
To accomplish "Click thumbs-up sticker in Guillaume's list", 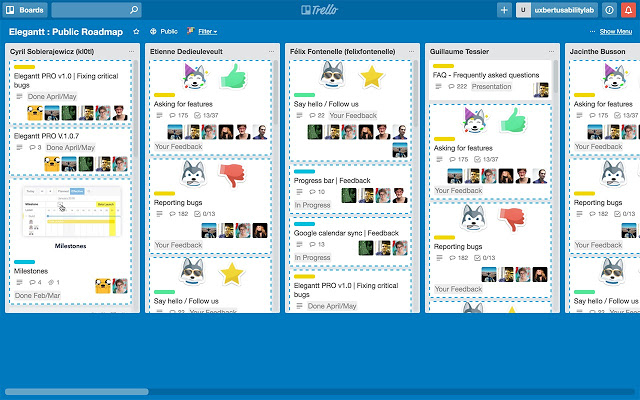I will [x=513, y=120].
